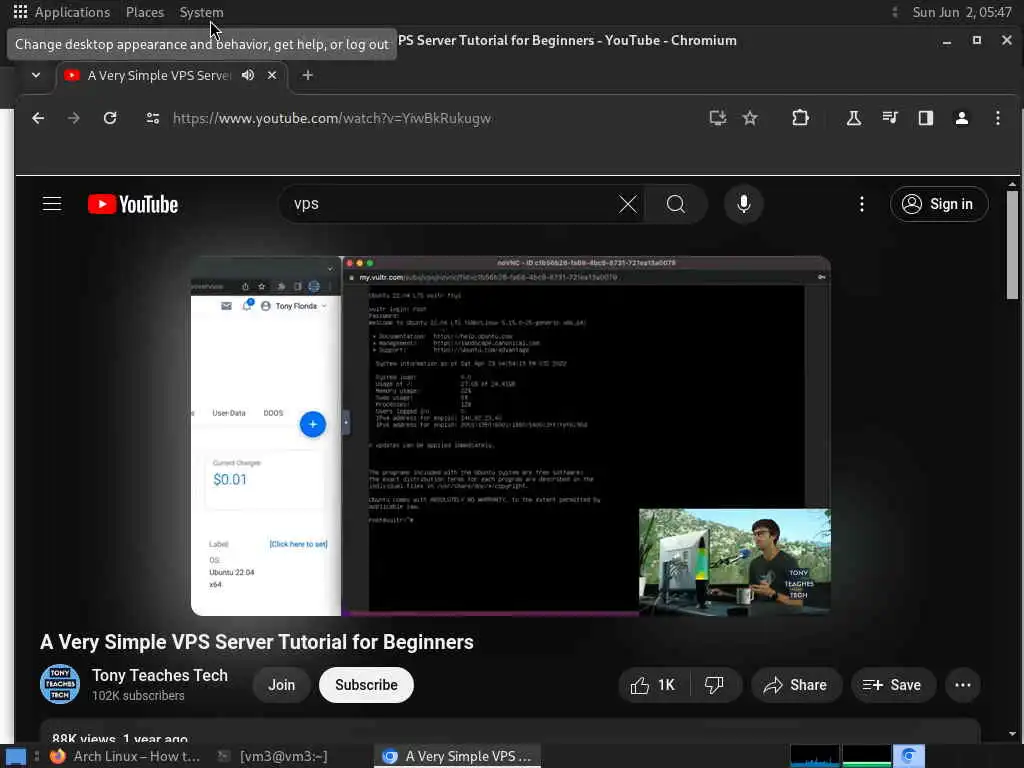The width and height of the screenshot is (1024, 768).
Task: Search with your voice microphone
Action: point(743,204)
